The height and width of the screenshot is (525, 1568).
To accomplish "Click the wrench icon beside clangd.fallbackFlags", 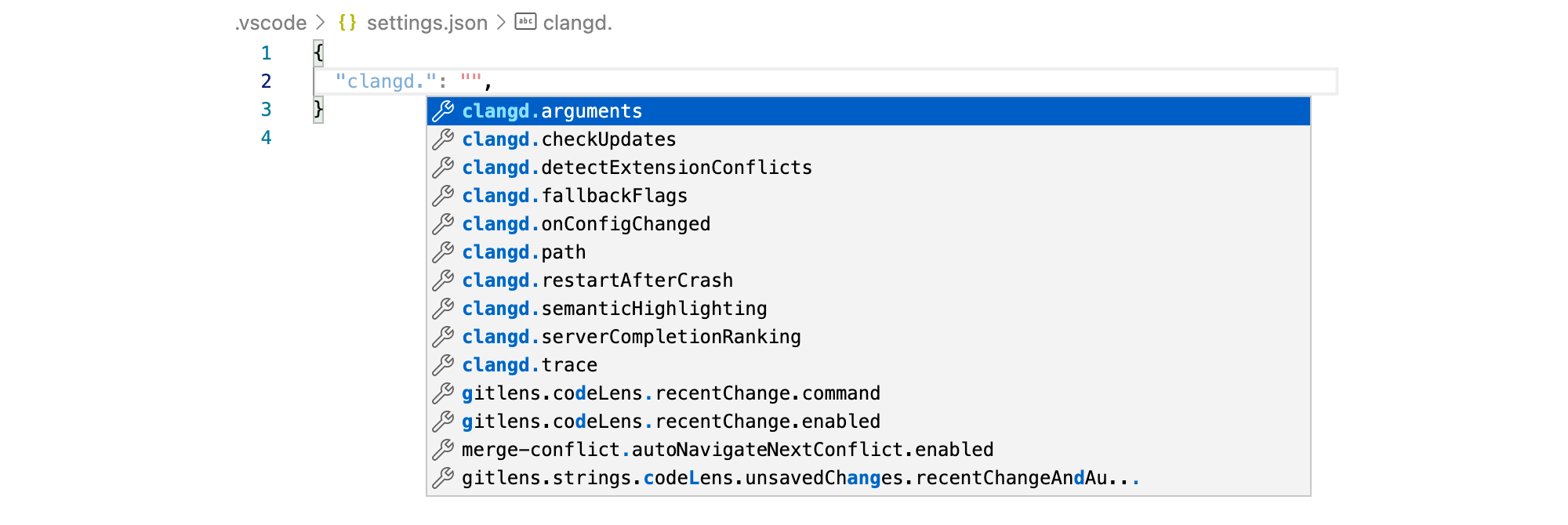I will click(x=443, y=196).
